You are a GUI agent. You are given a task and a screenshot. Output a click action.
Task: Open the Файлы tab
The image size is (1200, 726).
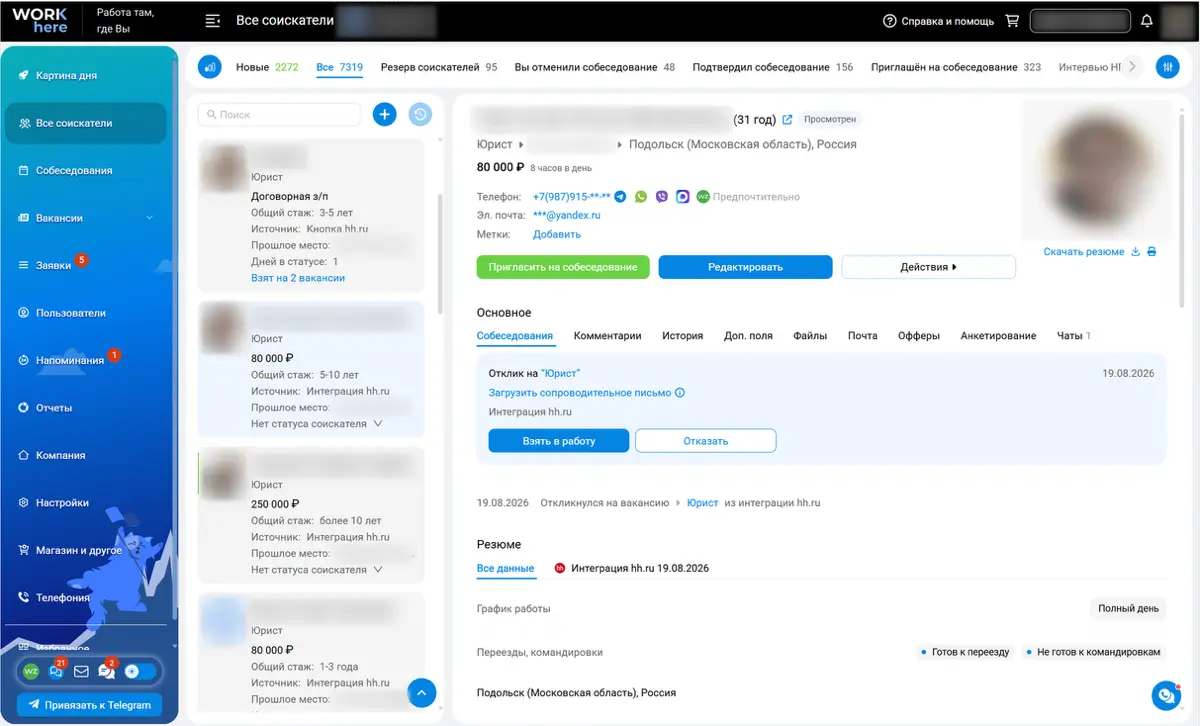pos(810,336)
